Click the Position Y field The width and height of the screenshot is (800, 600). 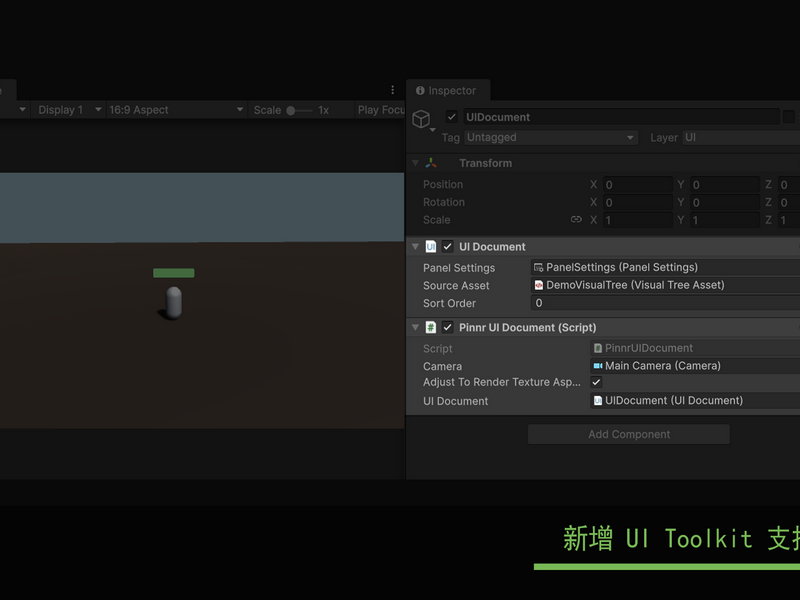pyautogui.click(x=725, y=184)
